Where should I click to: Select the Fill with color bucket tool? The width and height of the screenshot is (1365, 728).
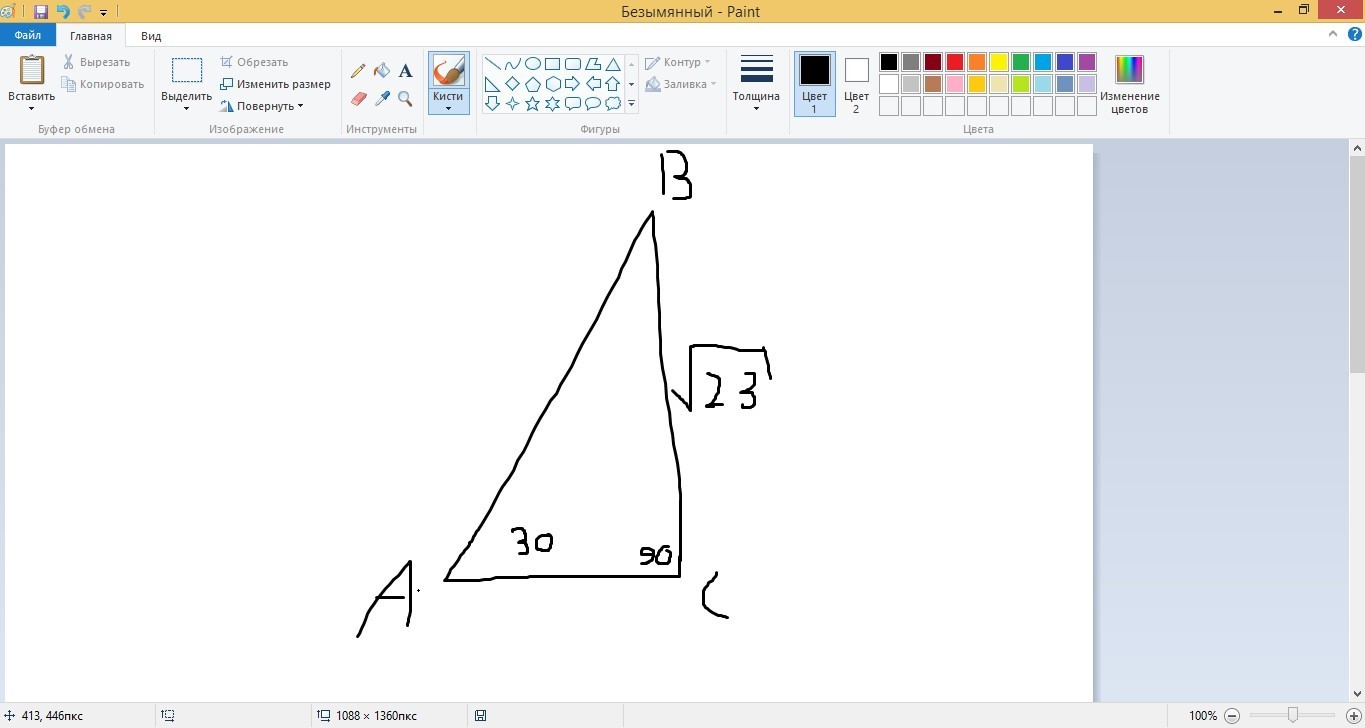(x=381, y=71)
